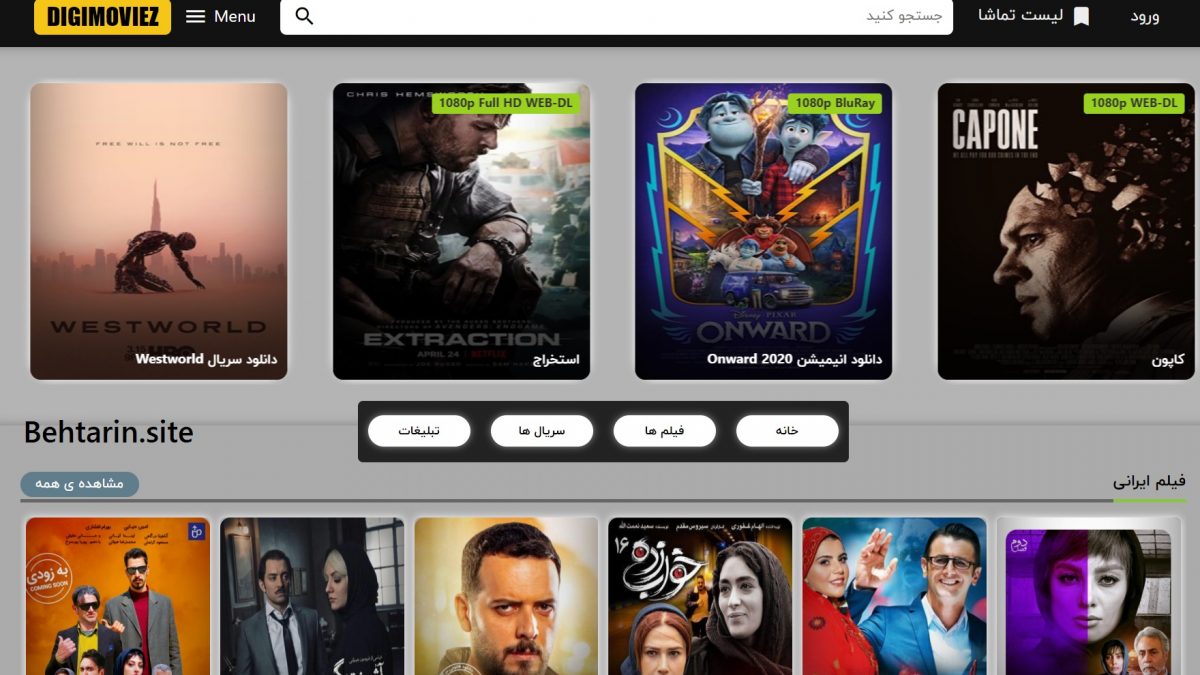Click the استخراج caption text
The image size is (1200, 675).
point(556,359)
